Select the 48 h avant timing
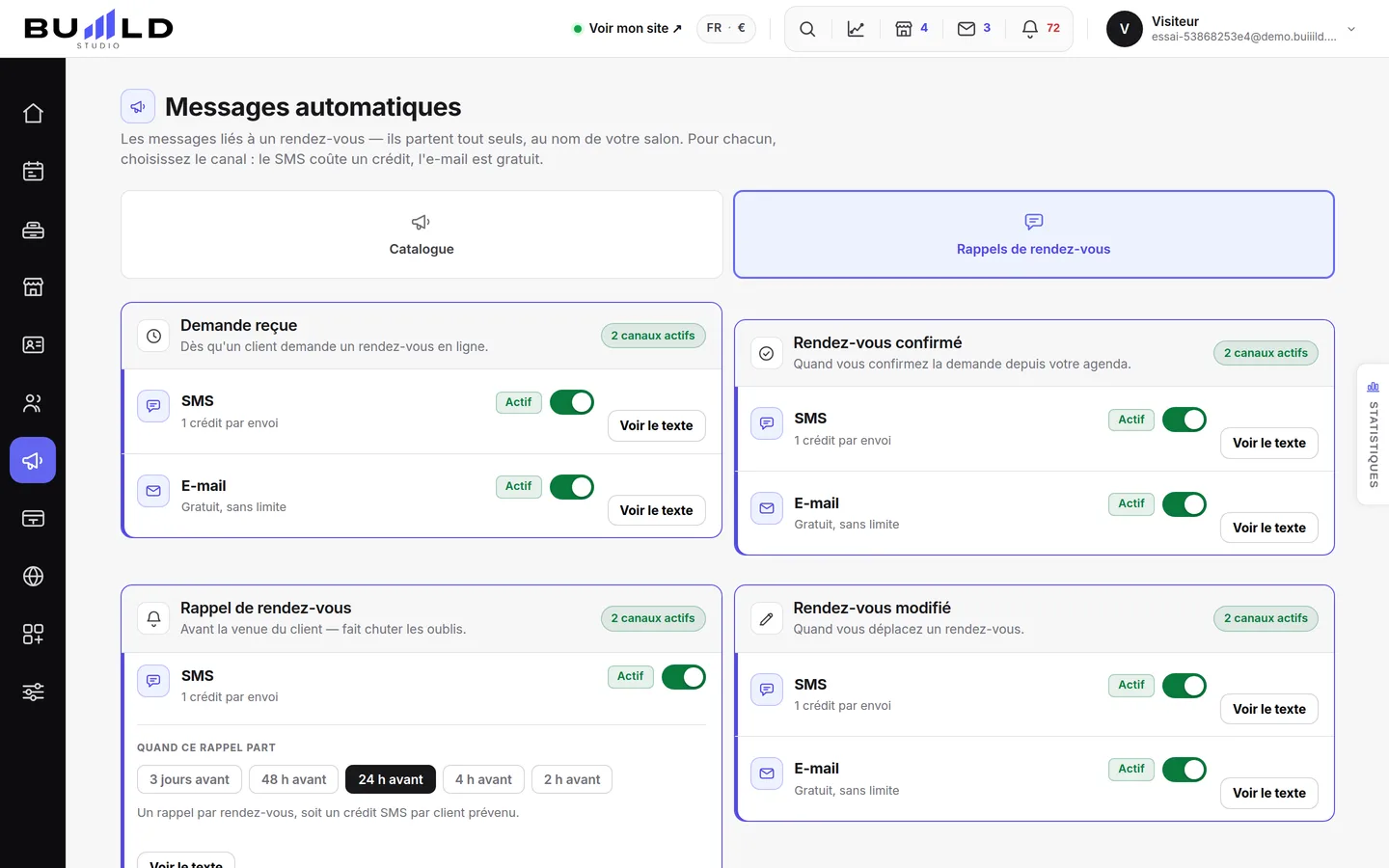This screenshot has width=1389, height=868. coord(294,779)
